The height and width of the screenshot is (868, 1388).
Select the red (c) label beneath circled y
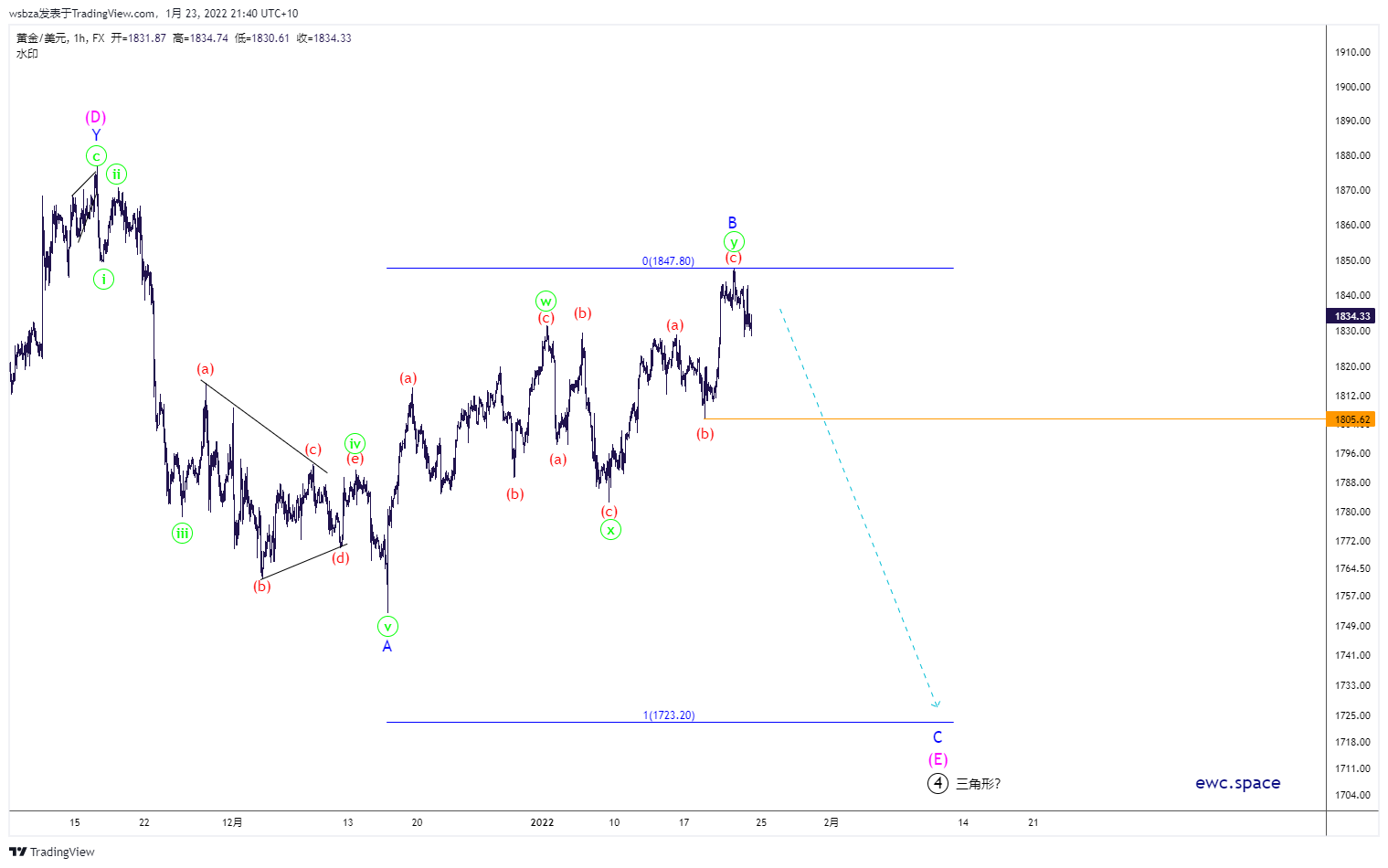pos(734,258)
